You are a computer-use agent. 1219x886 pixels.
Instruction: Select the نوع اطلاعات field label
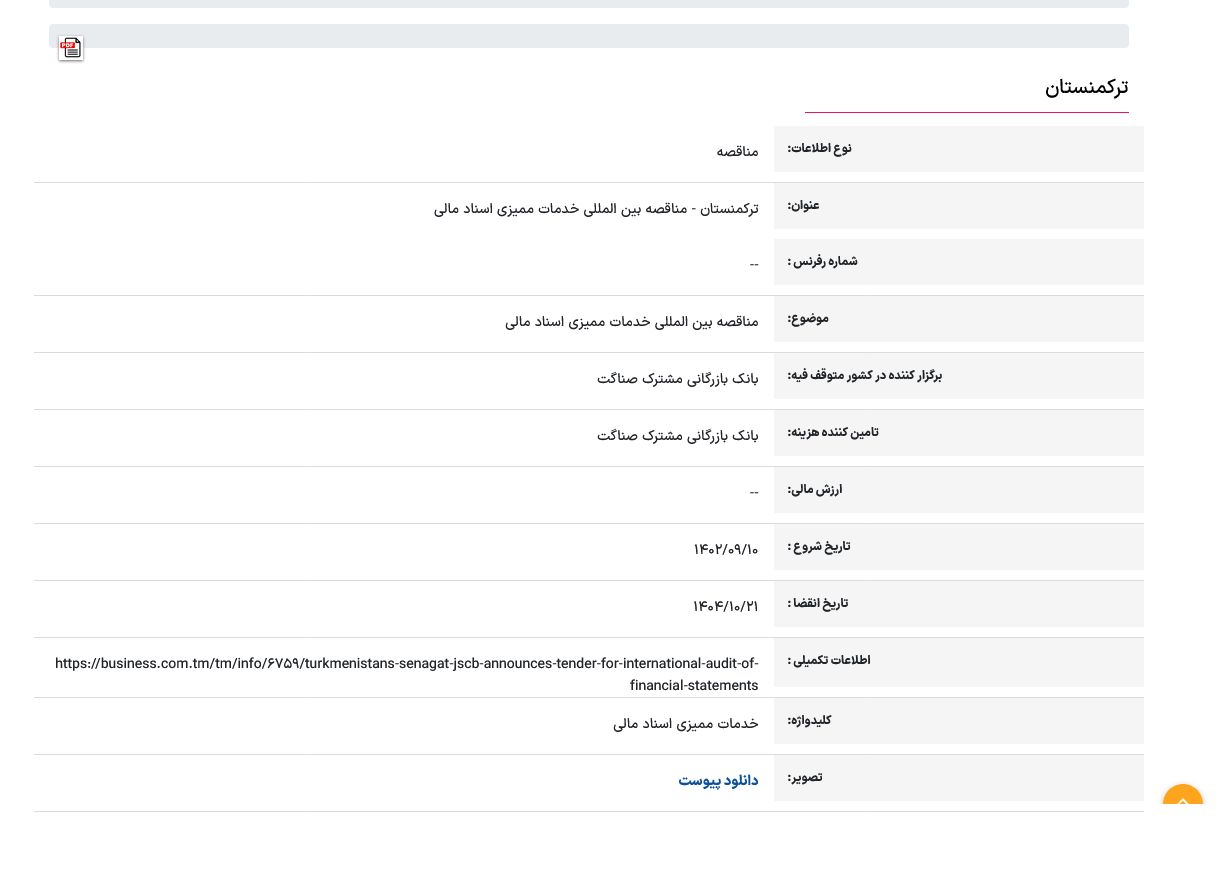819,148
